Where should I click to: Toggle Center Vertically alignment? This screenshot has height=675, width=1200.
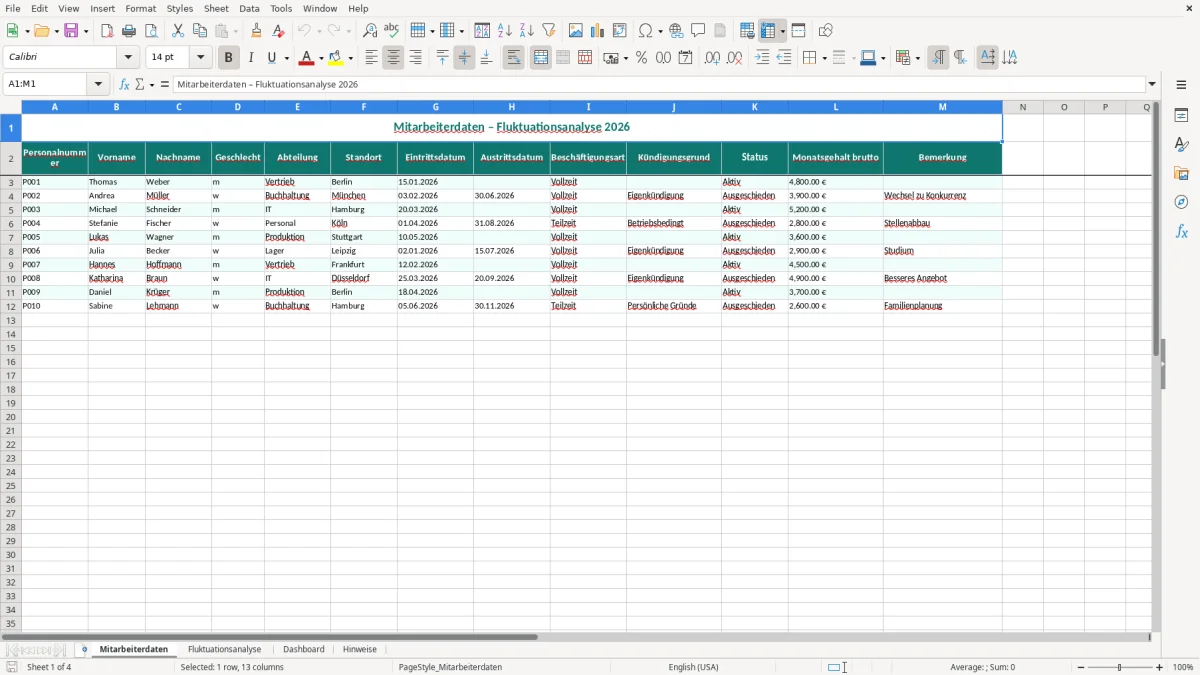[x=464, y=58]
